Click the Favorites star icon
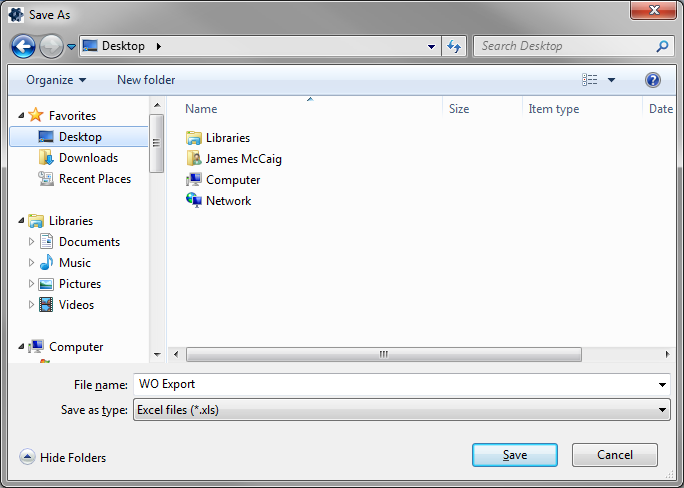 (x=36, y=115)
